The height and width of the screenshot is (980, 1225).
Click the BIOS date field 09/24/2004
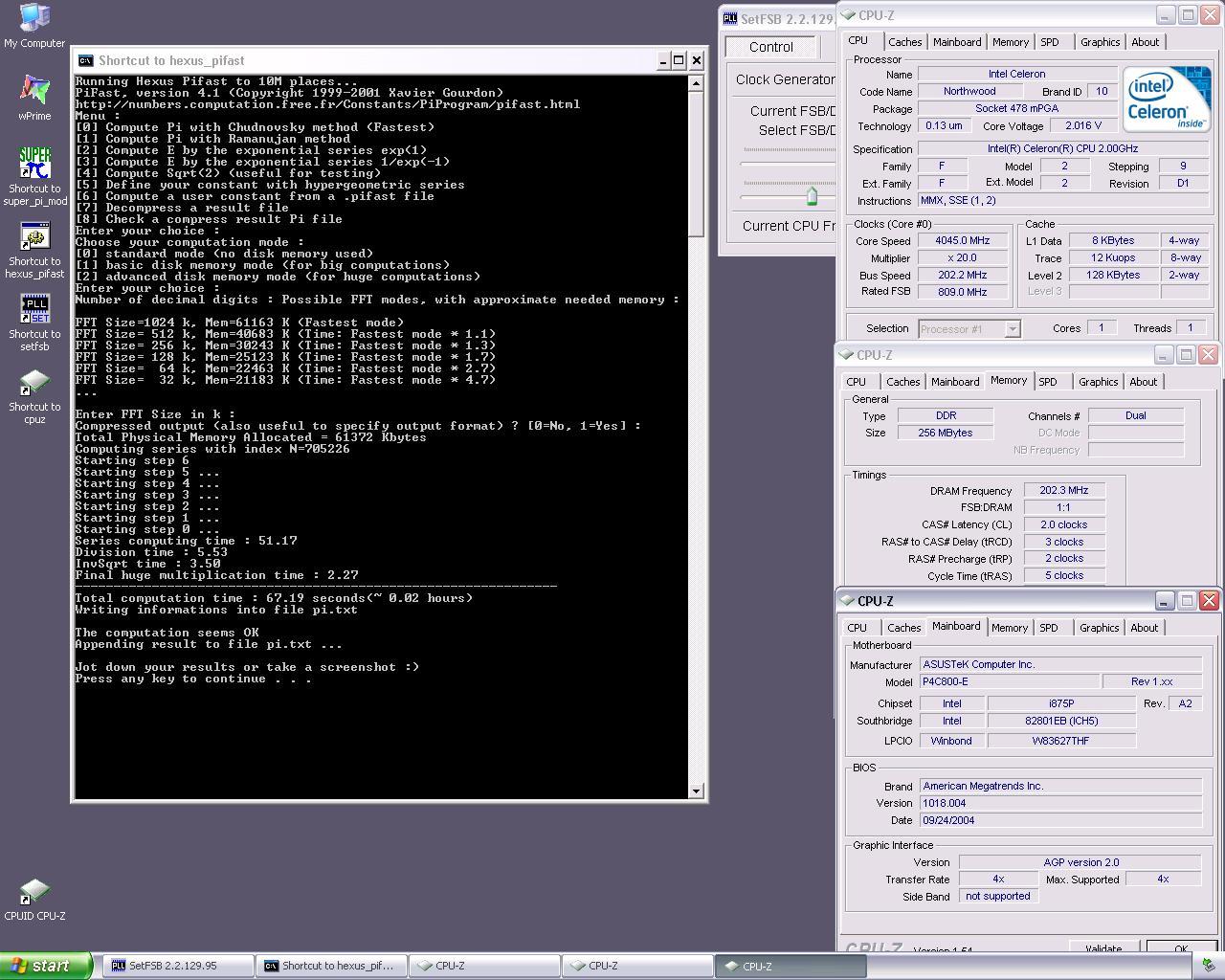click(x=1060, y=820)
